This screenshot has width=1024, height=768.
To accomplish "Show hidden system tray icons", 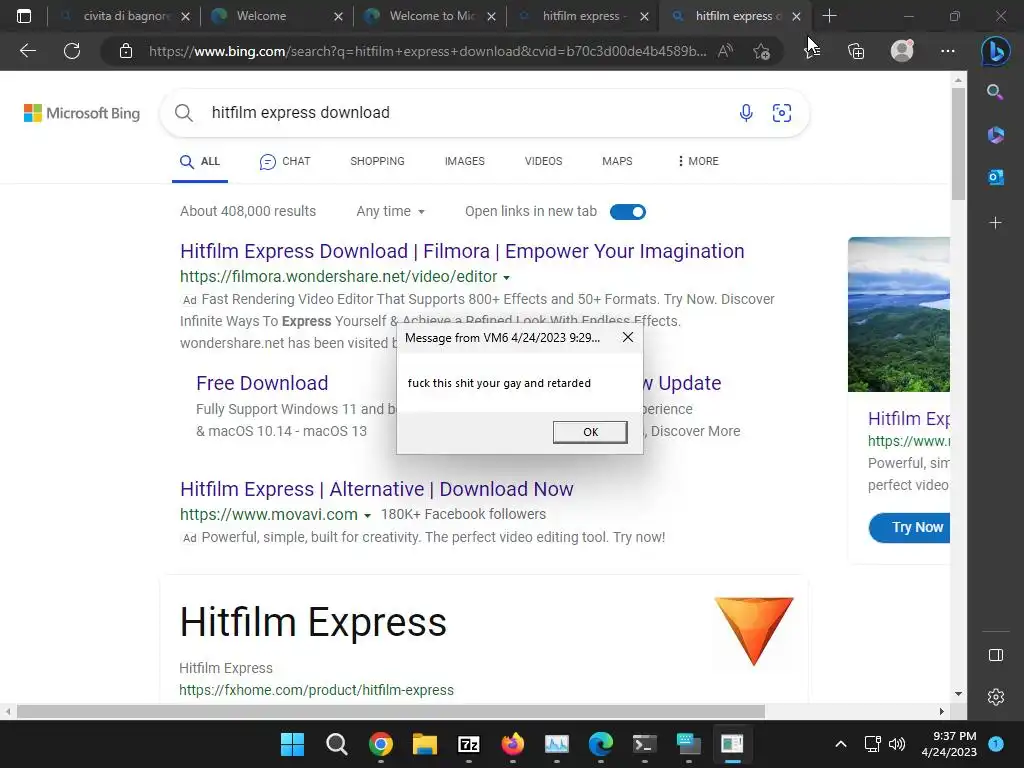I will (x=840, y=744).
